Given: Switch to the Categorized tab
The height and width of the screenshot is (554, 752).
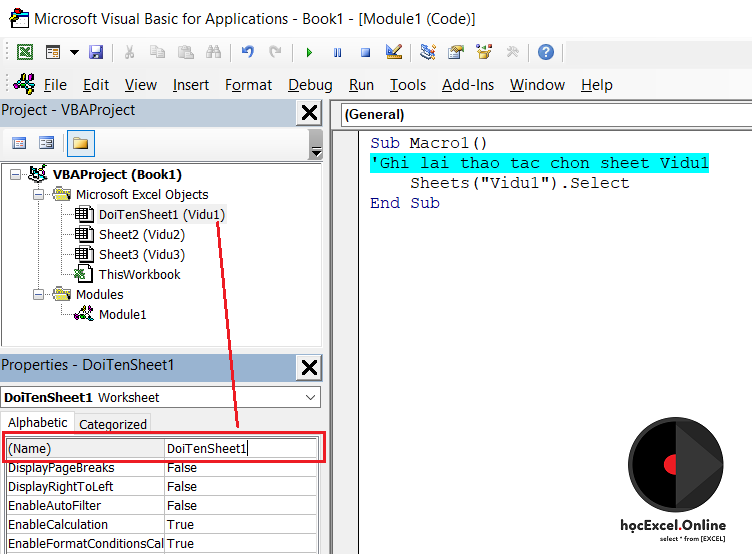Looking at the screenshot, I should click(x=113, y=424).
